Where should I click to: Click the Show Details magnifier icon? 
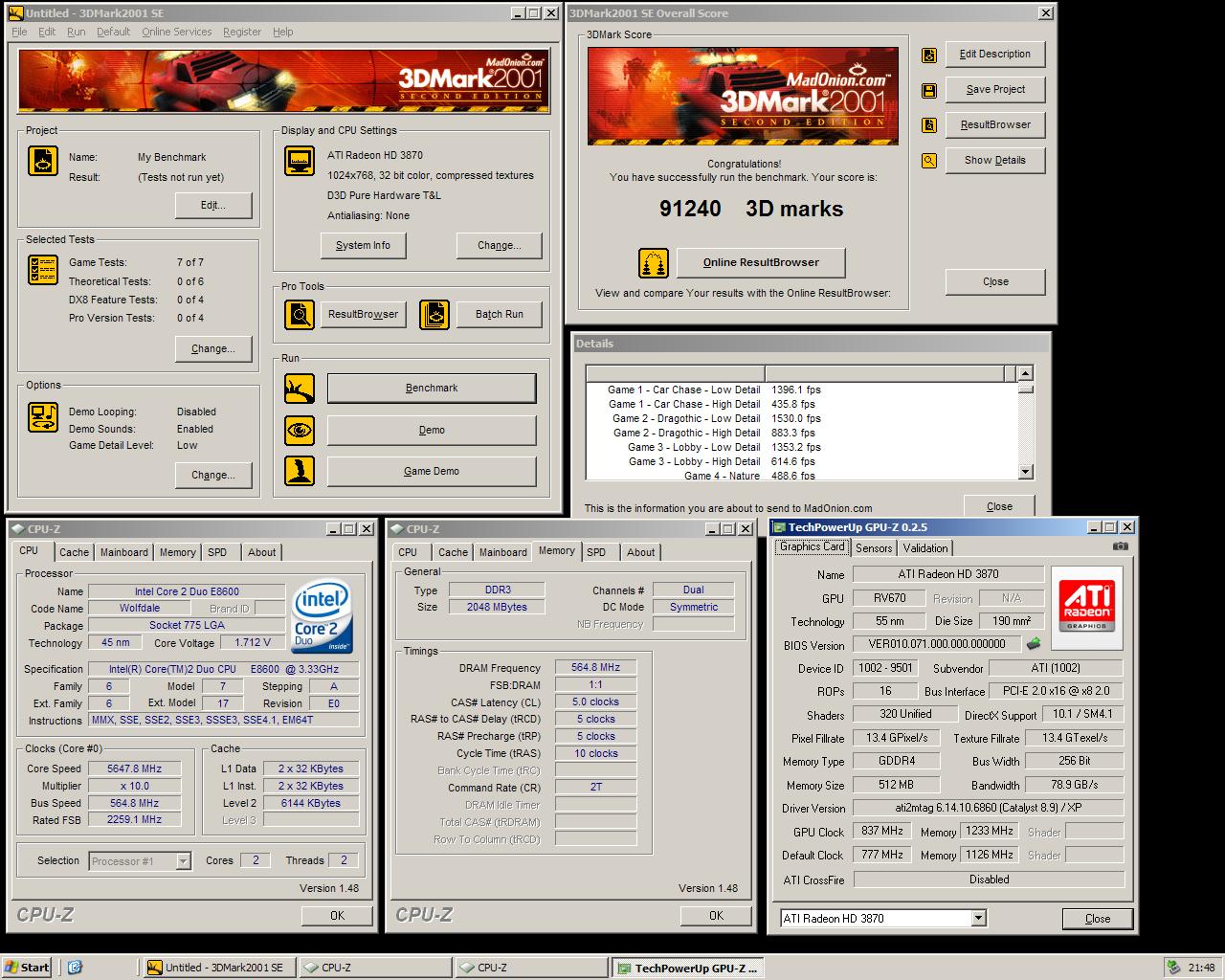pos(928,161)
